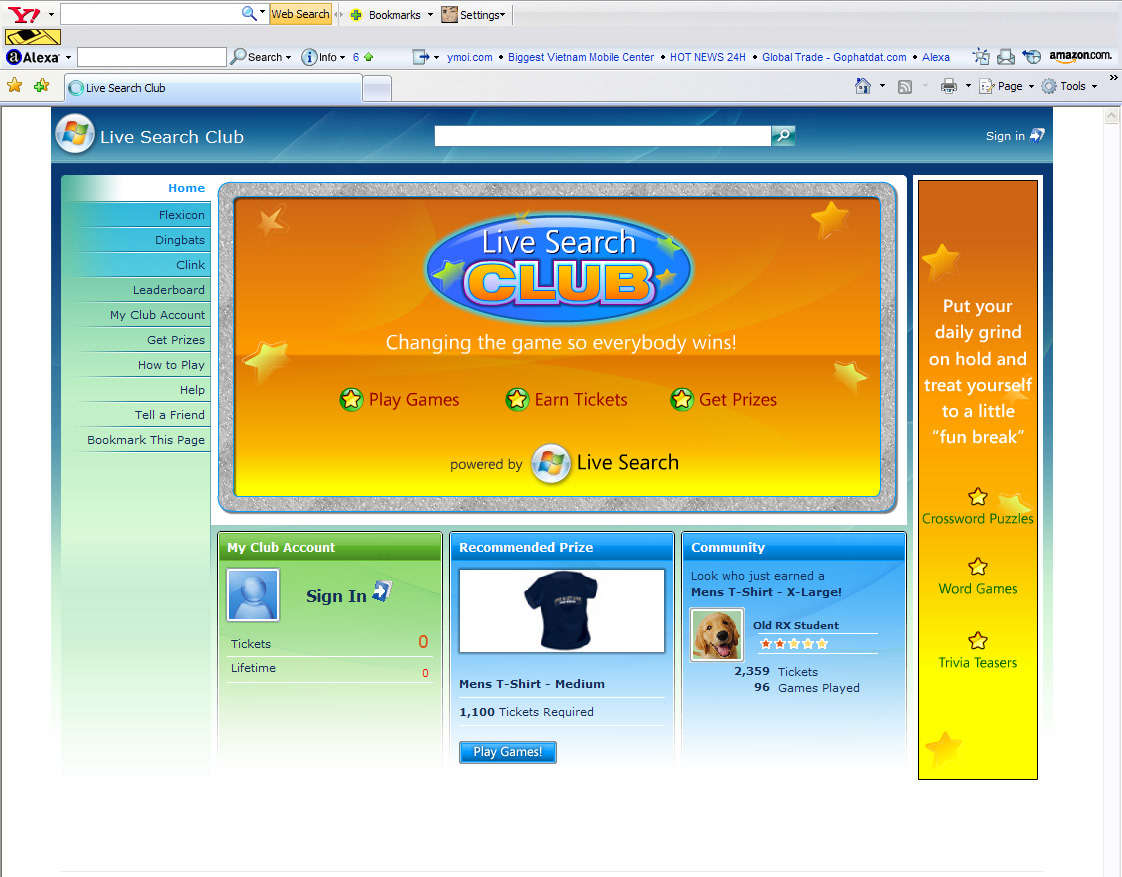Screen dimensions: 1122x877
Task: Open the Yahoo search magnifier dropdown arrow
Action: pyautogui.click(x=263, y=12)
